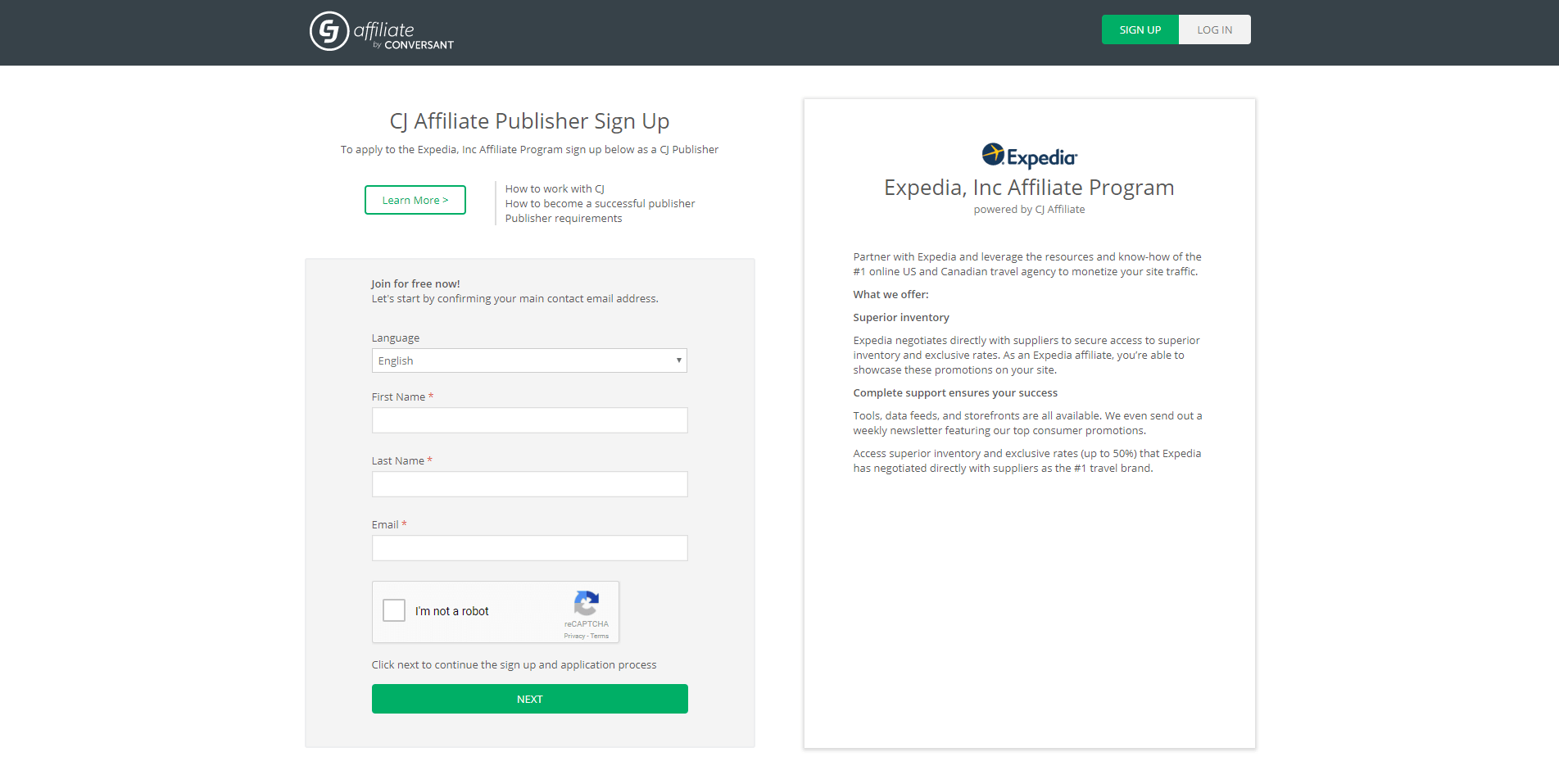Open the 'How to work with CJ' link
Viewport: 1559px width, 784px height.
pos(554,188)
